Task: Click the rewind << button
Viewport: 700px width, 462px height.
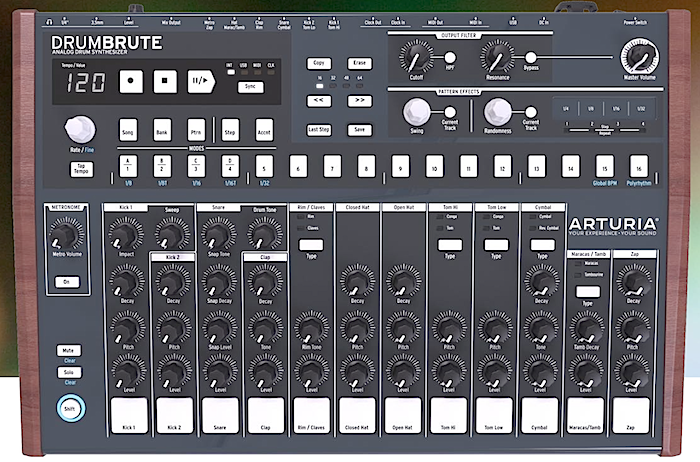Action: coord(319,101)
